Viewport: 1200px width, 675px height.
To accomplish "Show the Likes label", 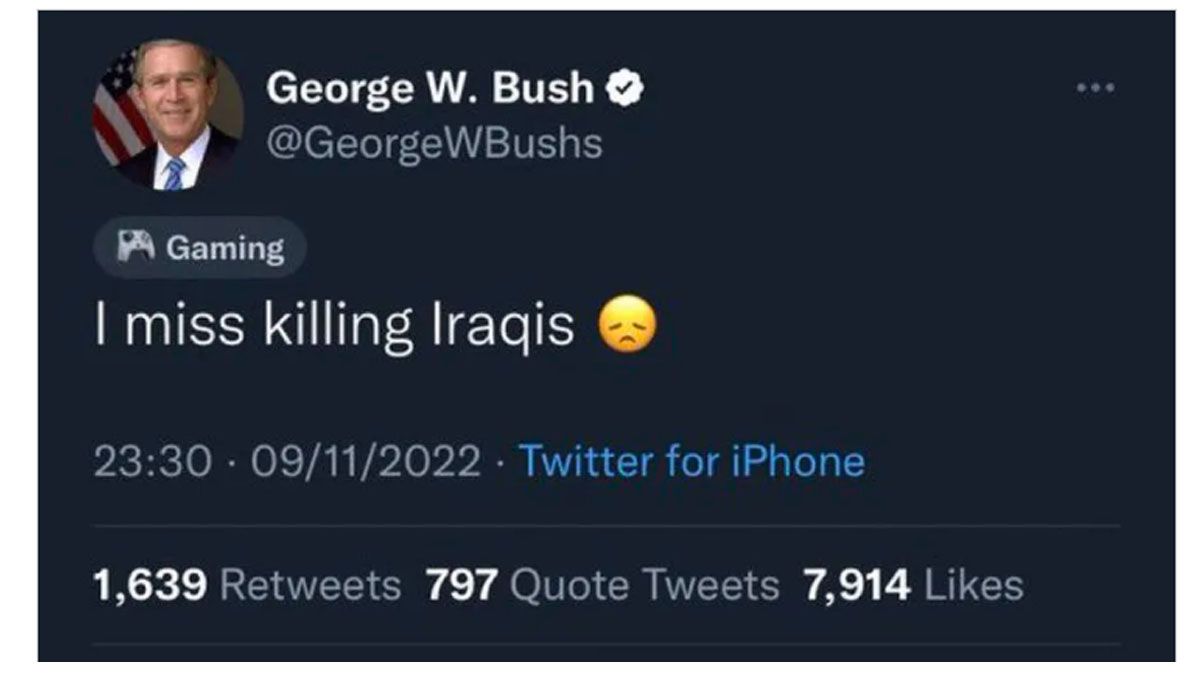I will point(973,585).
